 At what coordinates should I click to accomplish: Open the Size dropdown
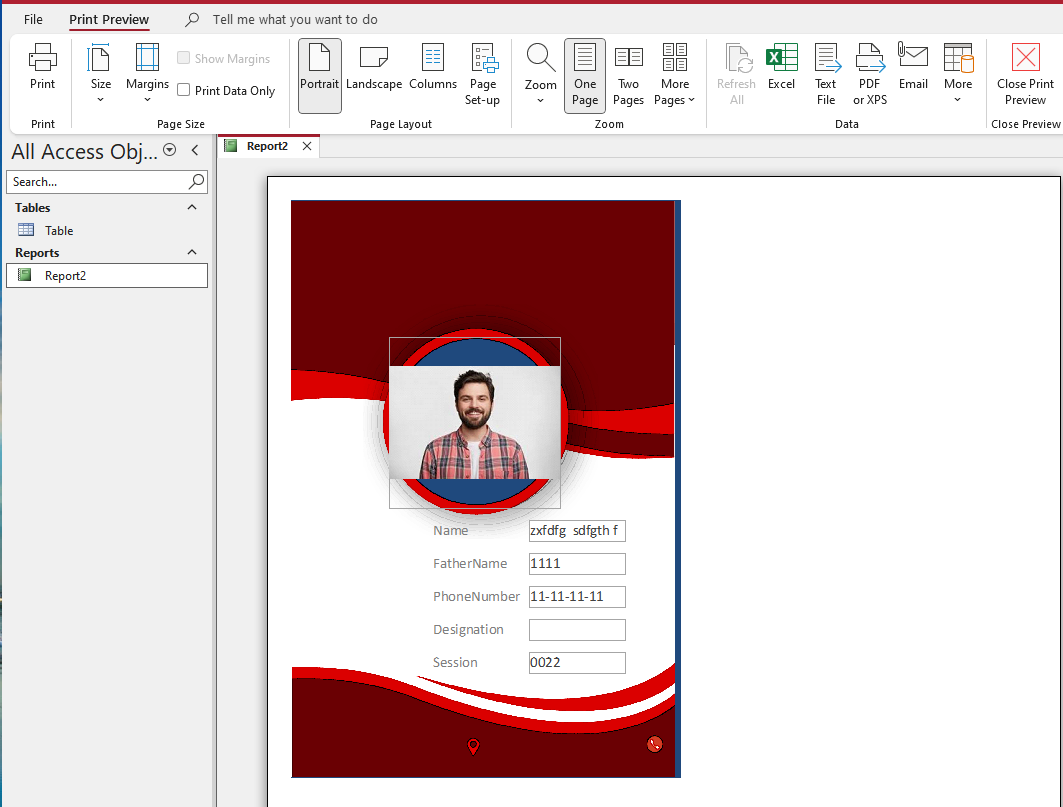click(x=100, y=75)
